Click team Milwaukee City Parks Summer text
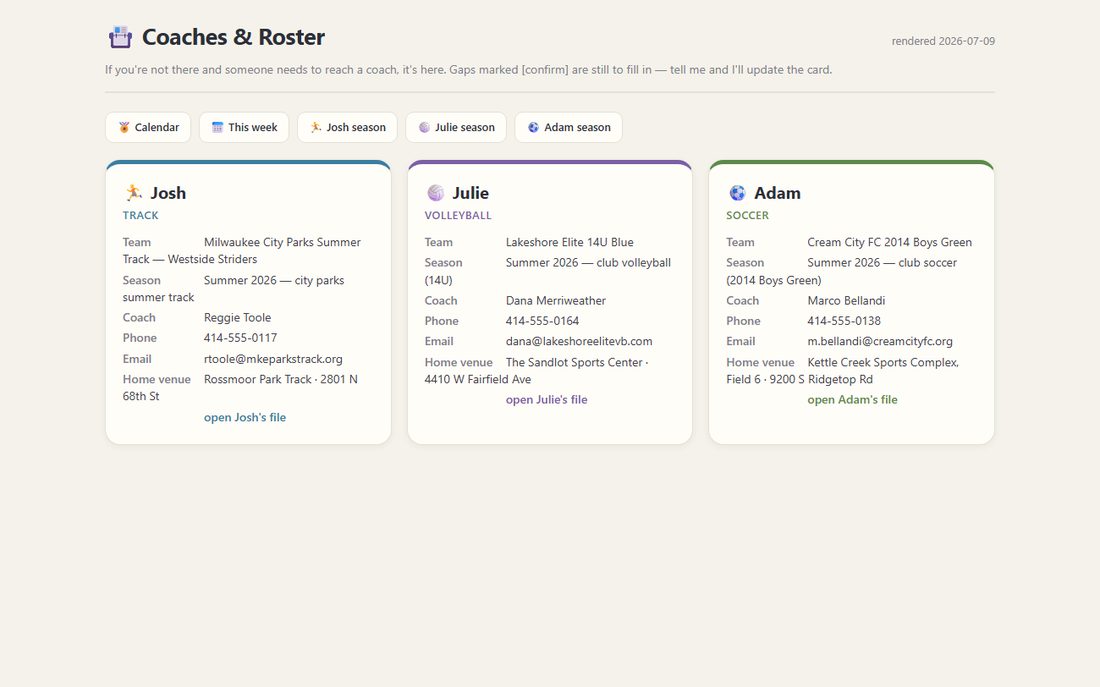 pos(282,242)
